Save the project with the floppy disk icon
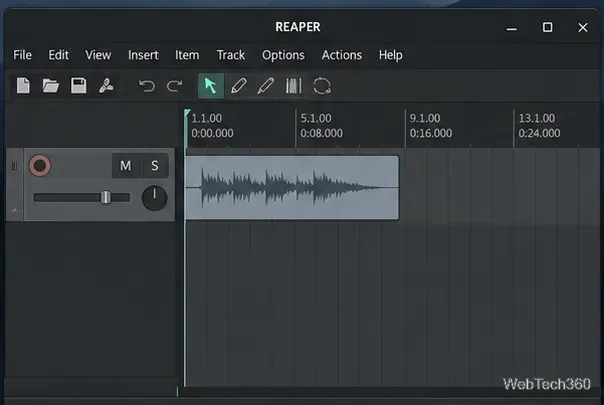Image resolution: width=604 pixels, height=405 pixels. 79,86
